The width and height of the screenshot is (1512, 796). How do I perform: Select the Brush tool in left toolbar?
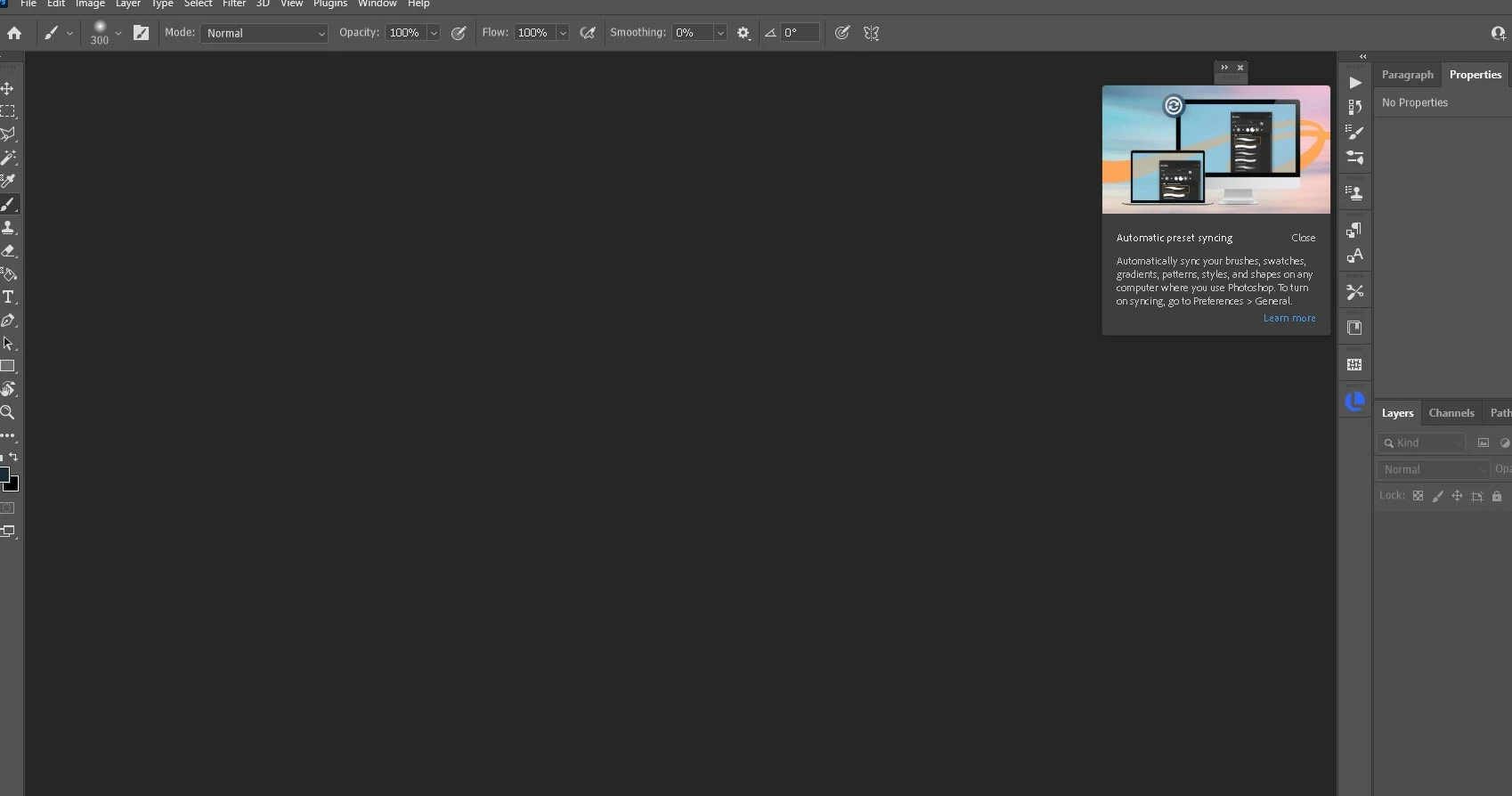7,204
